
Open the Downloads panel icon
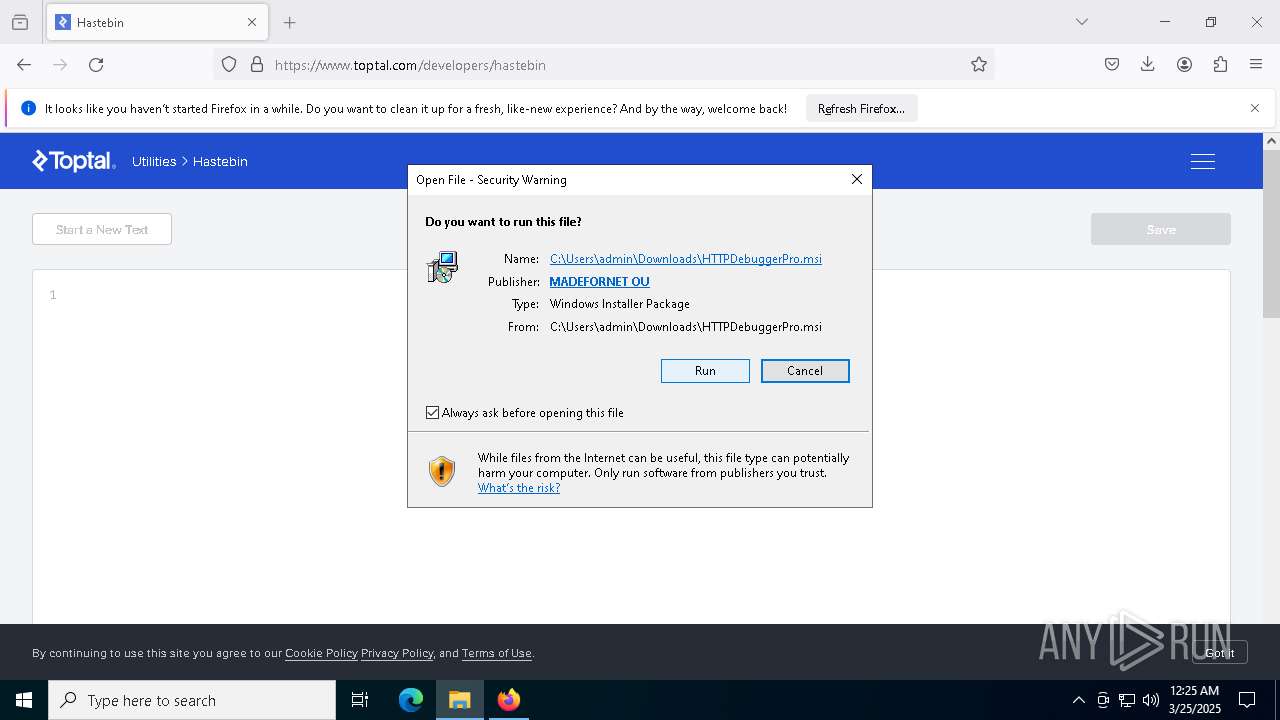point(1148,65)
